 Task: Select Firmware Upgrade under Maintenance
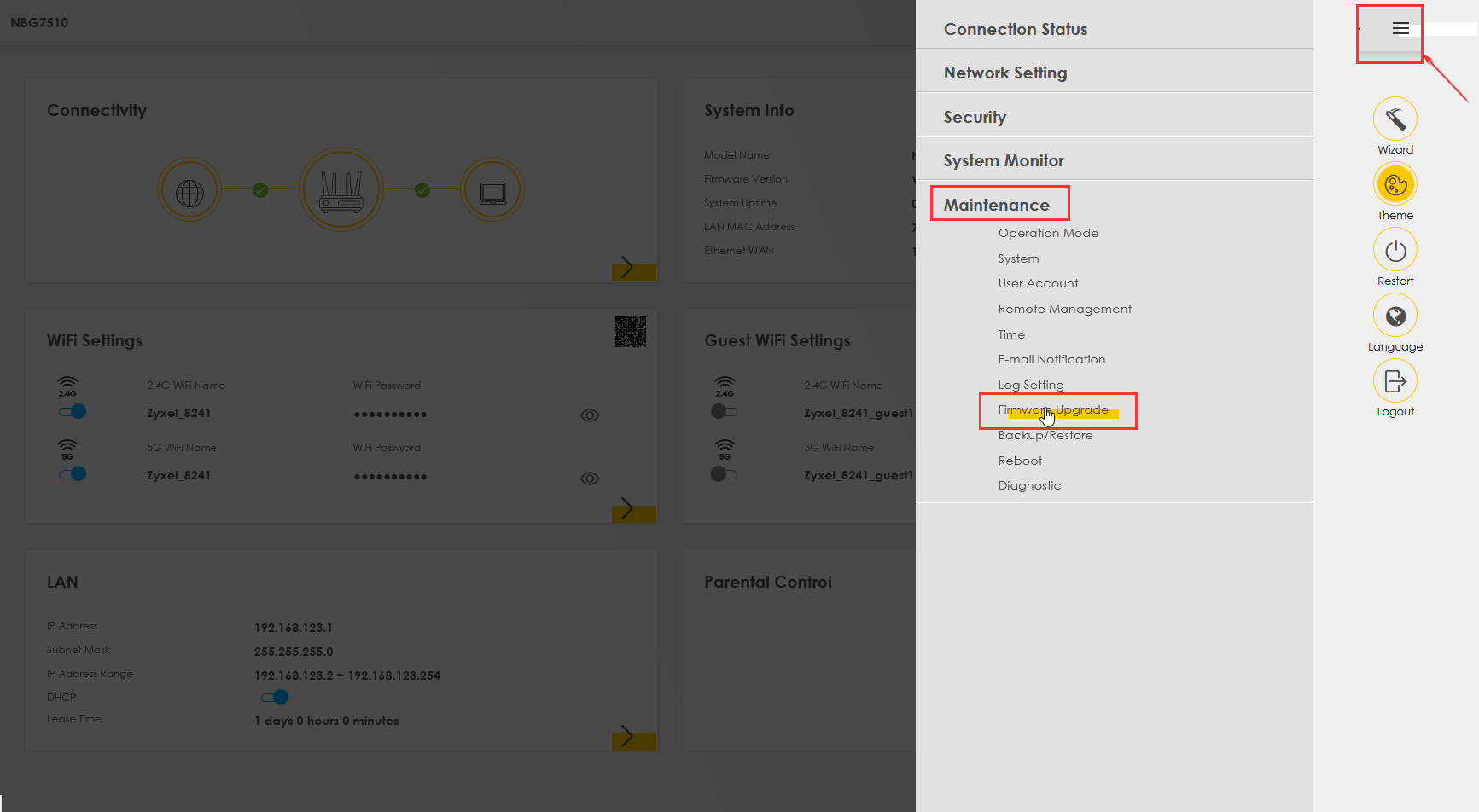pyautogui.click(x=1053, y=410)
